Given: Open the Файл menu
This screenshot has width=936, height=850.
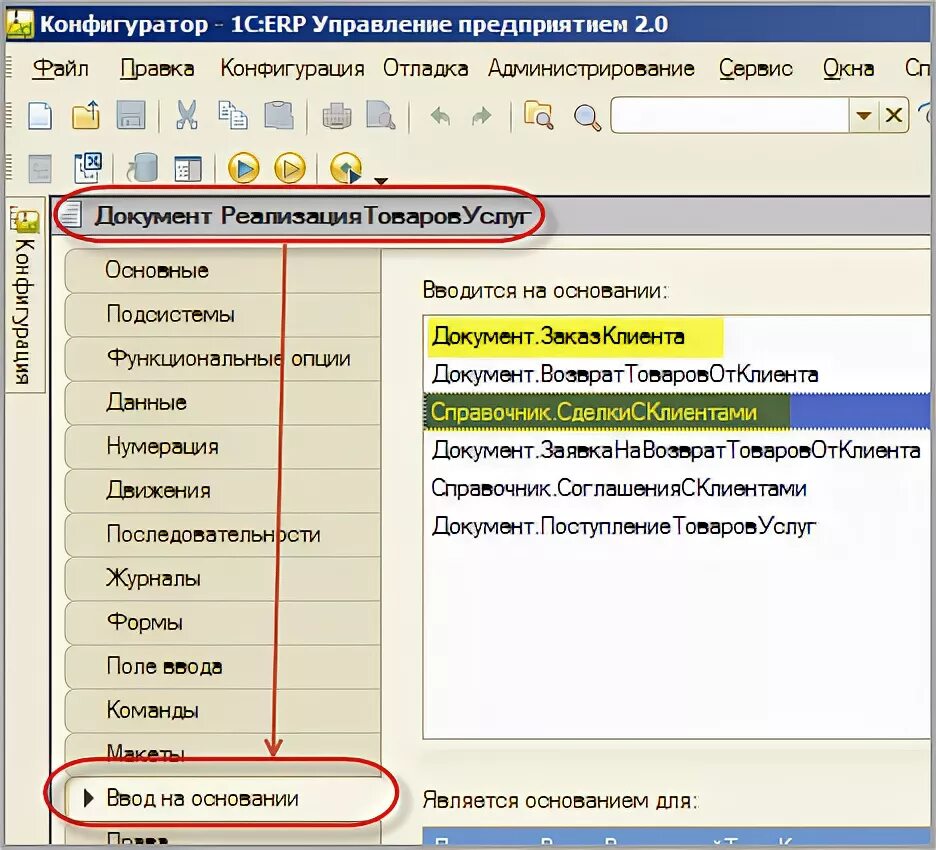Looking at the screenshot, I should pyautogui.click(x=60, y=68).
